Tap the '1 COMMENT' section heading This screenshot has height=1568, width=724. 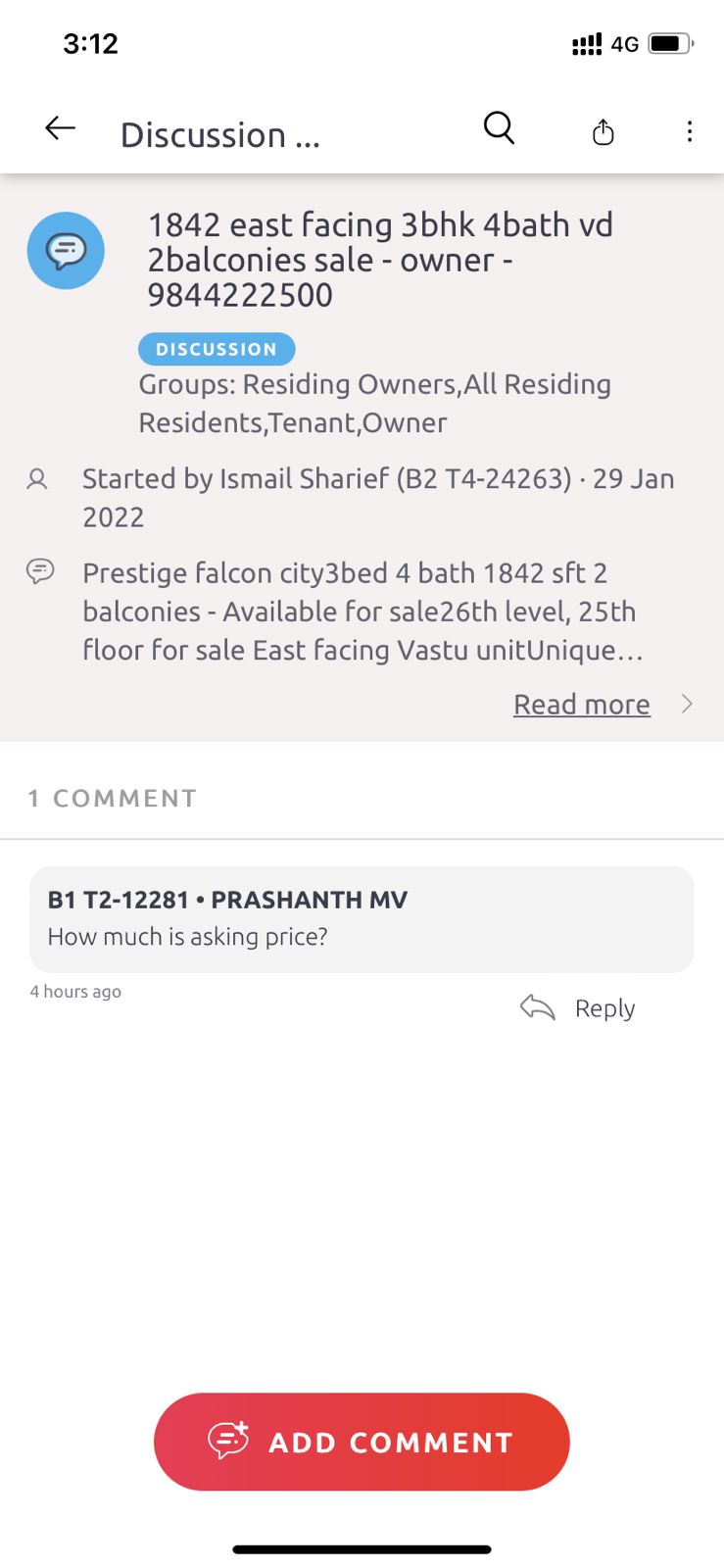click(x=113, y=799)
